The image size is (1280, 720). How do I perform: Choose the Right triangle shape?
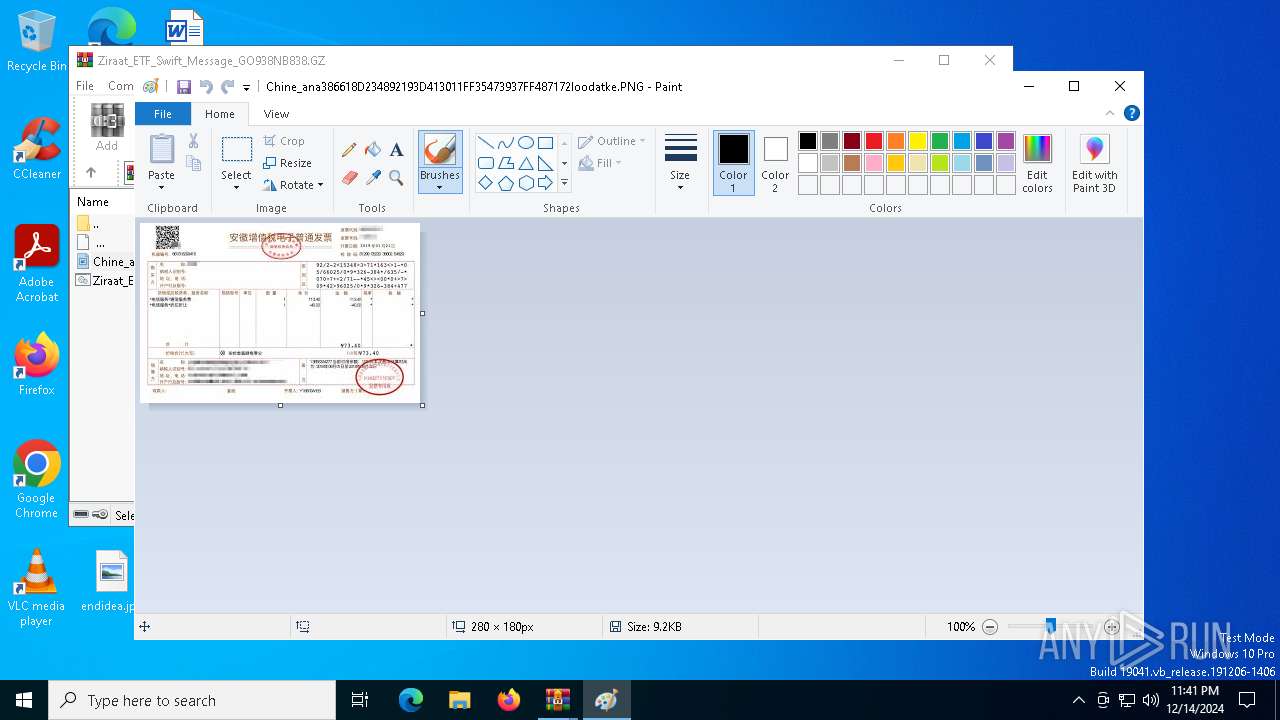point(545,163)
